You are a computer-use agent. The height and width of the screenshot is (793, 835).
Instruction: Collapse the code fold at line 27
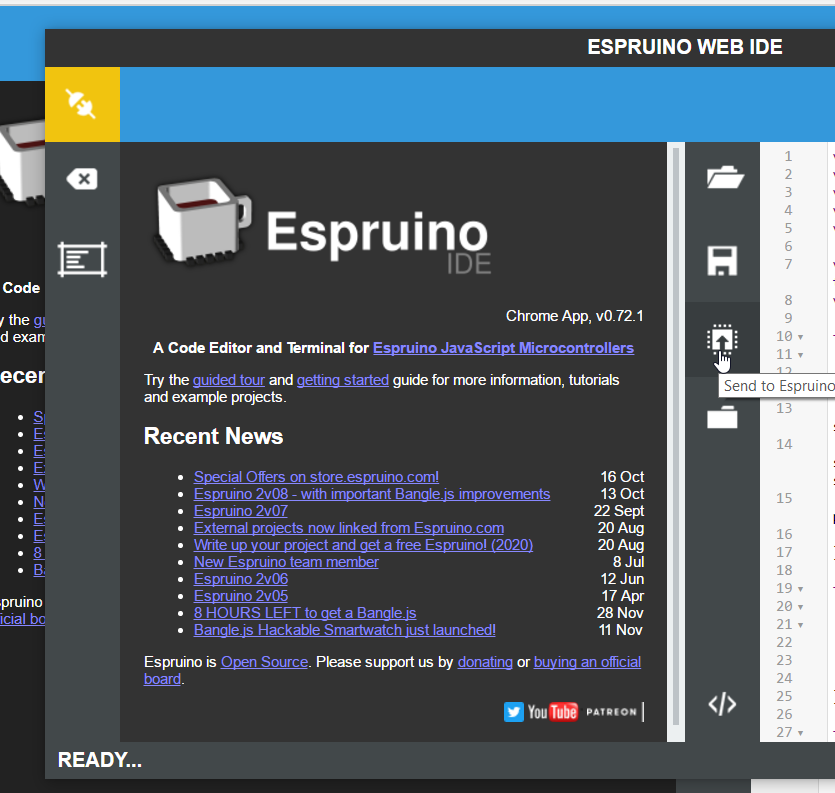pos(800,733)
